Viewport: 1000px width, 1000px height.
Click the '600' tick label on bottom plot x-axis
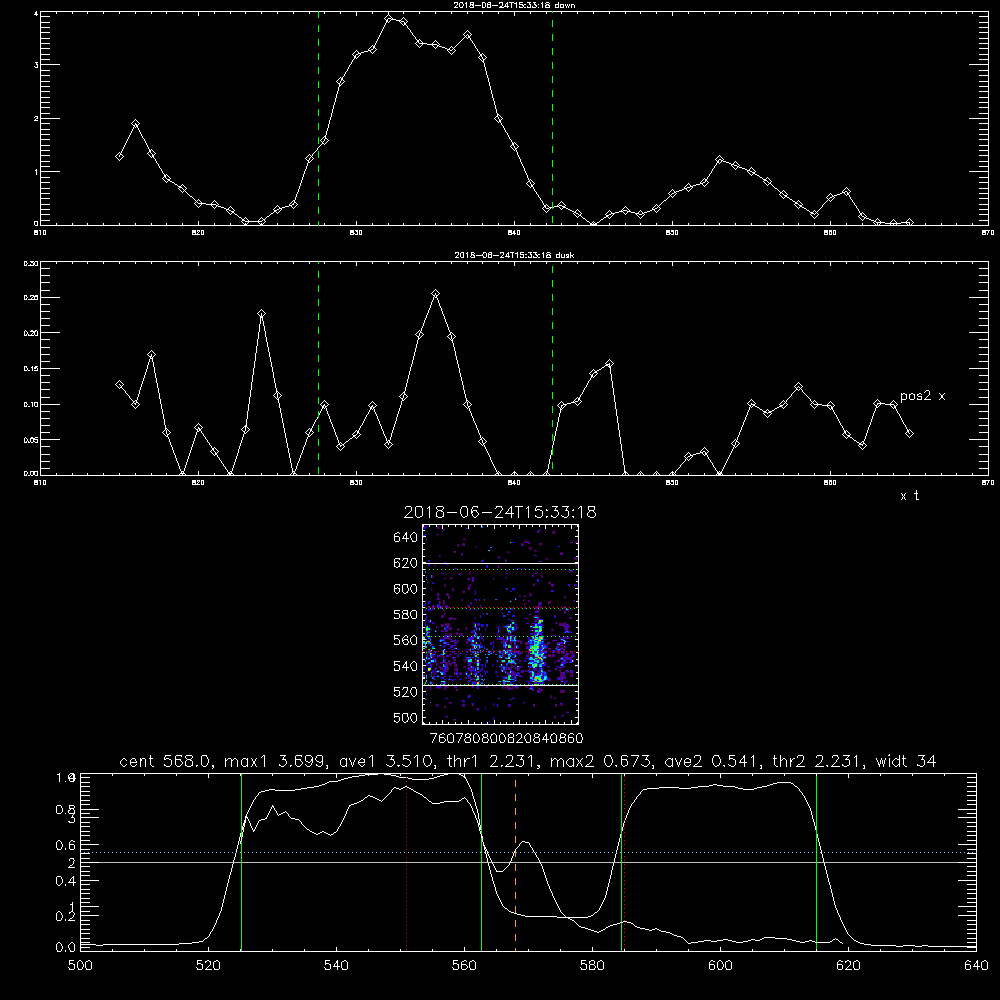[x=721, y=966]
